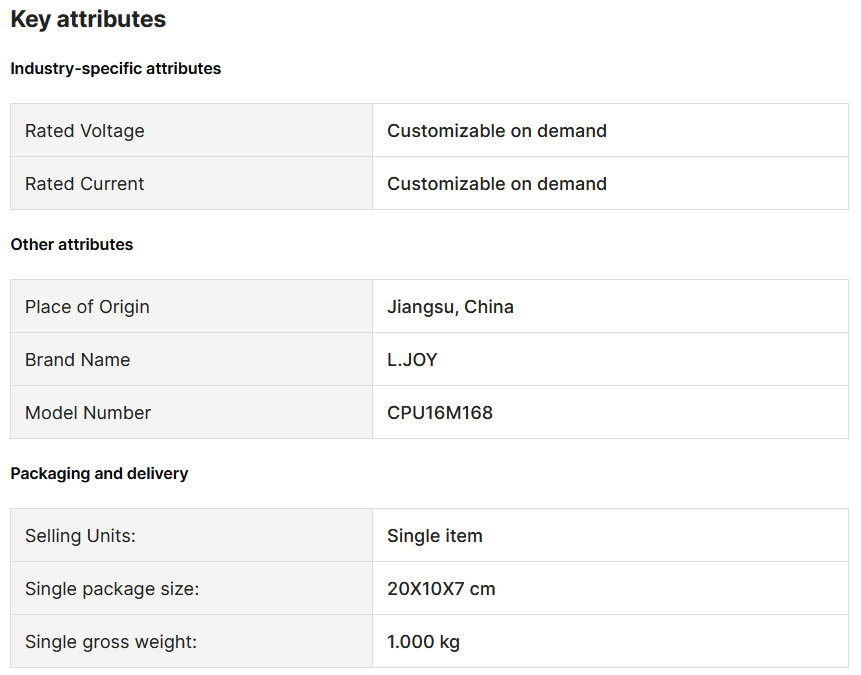Click the Rated Current label cell
This screenshot has width=861, height=675.
pos(191,183)
